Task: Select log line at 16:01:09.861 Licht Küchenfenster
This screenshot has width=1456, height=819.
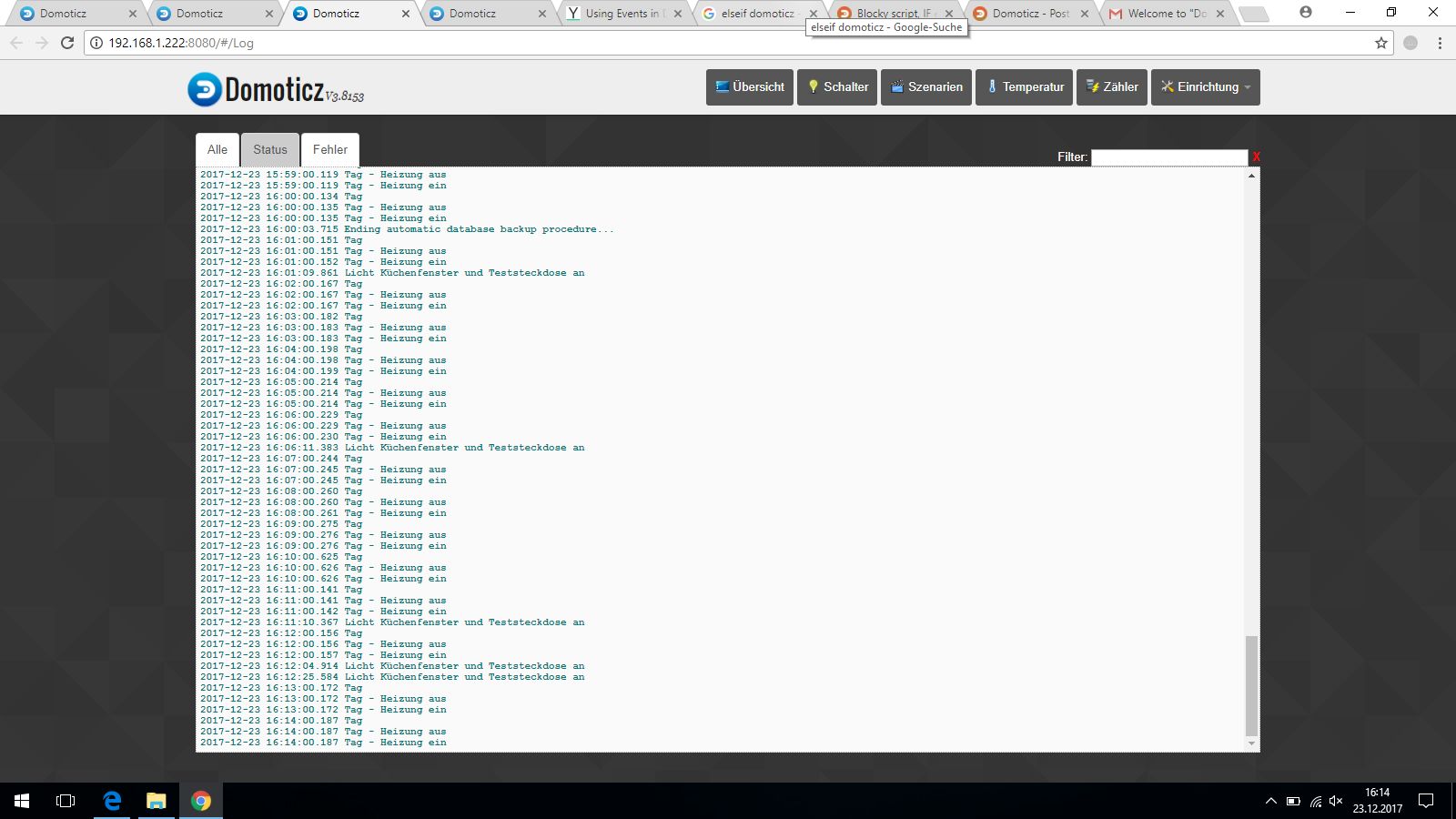Action: pos(392,273)
